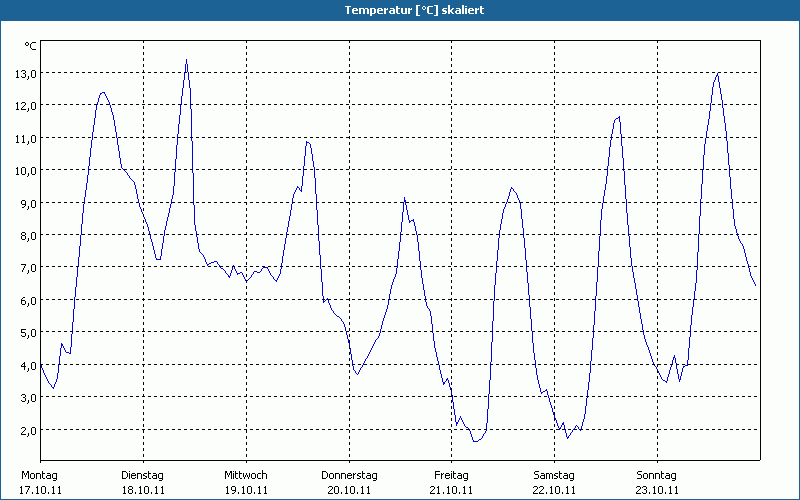Click the 'Mittwoch' day label
The width and height of the screenshot is (800, 500).
coord(245,476)
